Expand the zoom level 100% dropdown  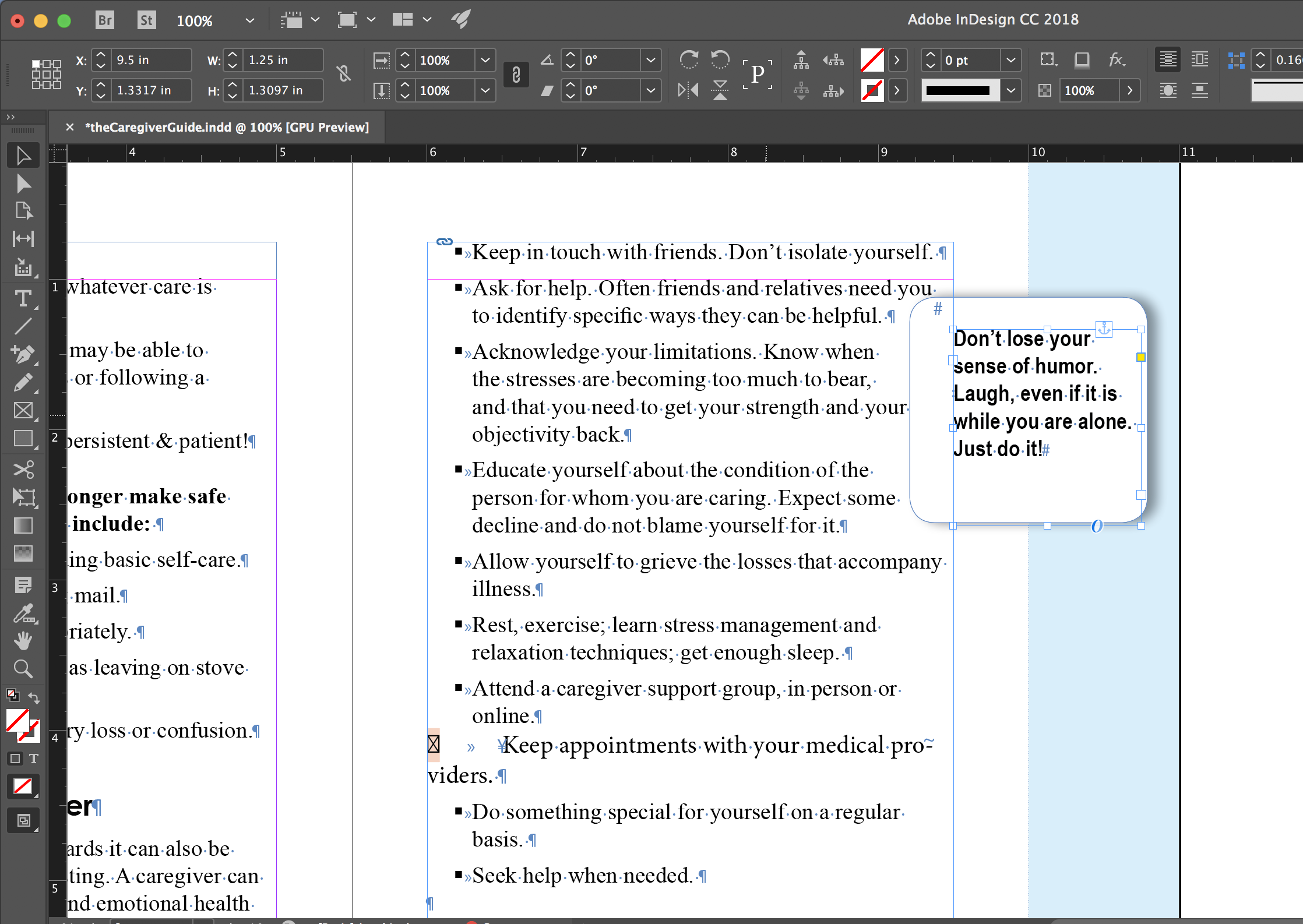click(249, 20)
